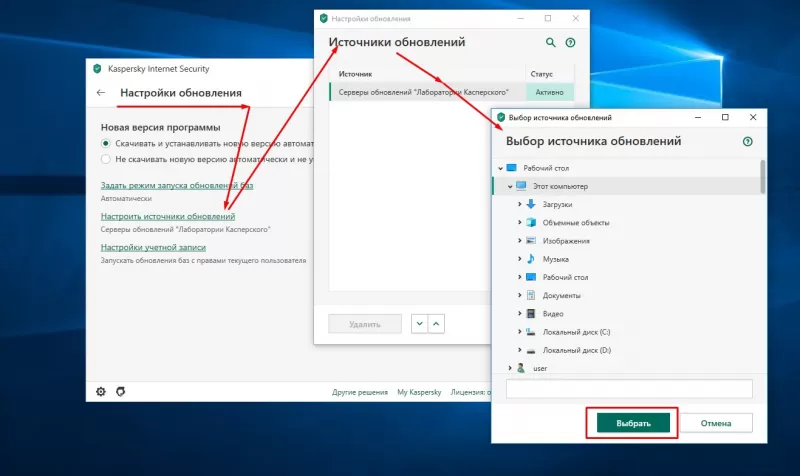Click the back arrow in Kaspersky Internet Security window
The image size is (800, 476).
click(x=101, y=92)
